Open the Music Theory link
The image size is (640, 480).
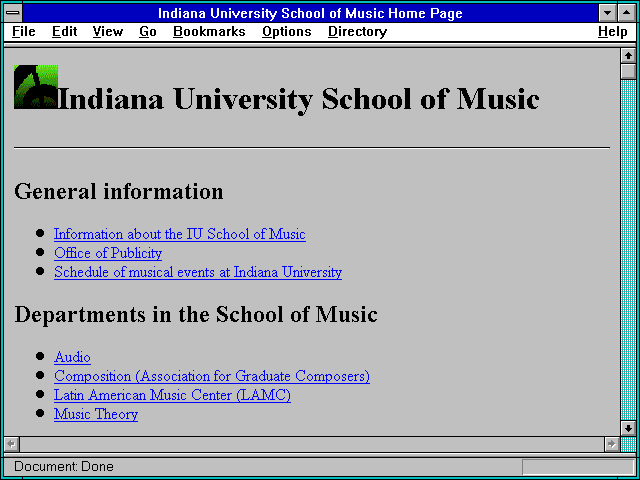[96, 414]
